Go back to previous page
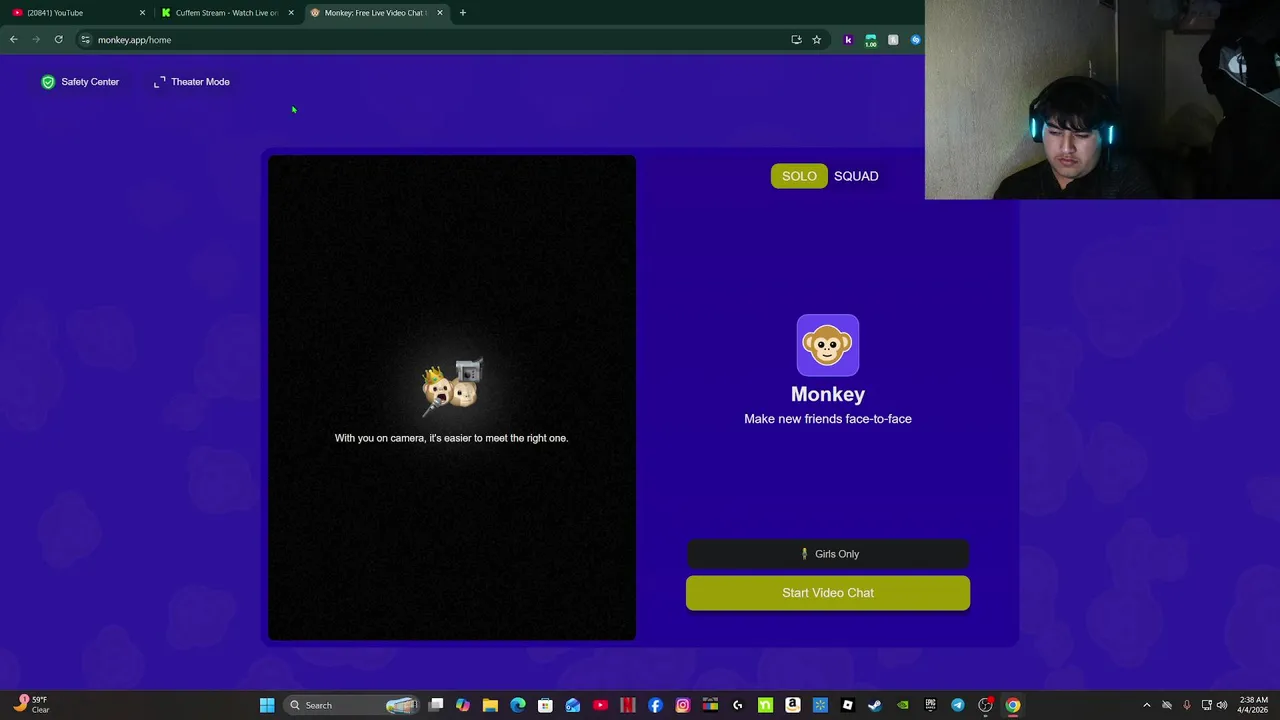Screen dimensions: 1280x720 (14, 40)
